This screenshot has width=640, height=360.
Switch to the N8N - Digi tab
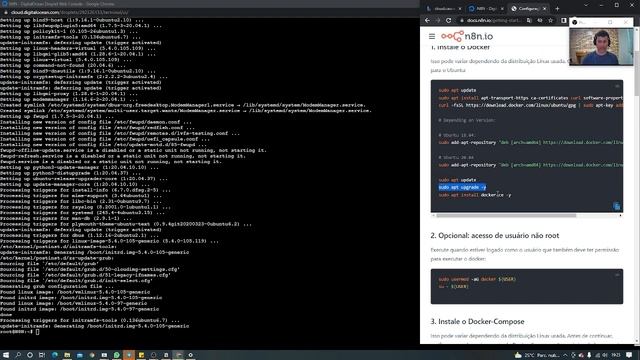click(x=485, y=9)
